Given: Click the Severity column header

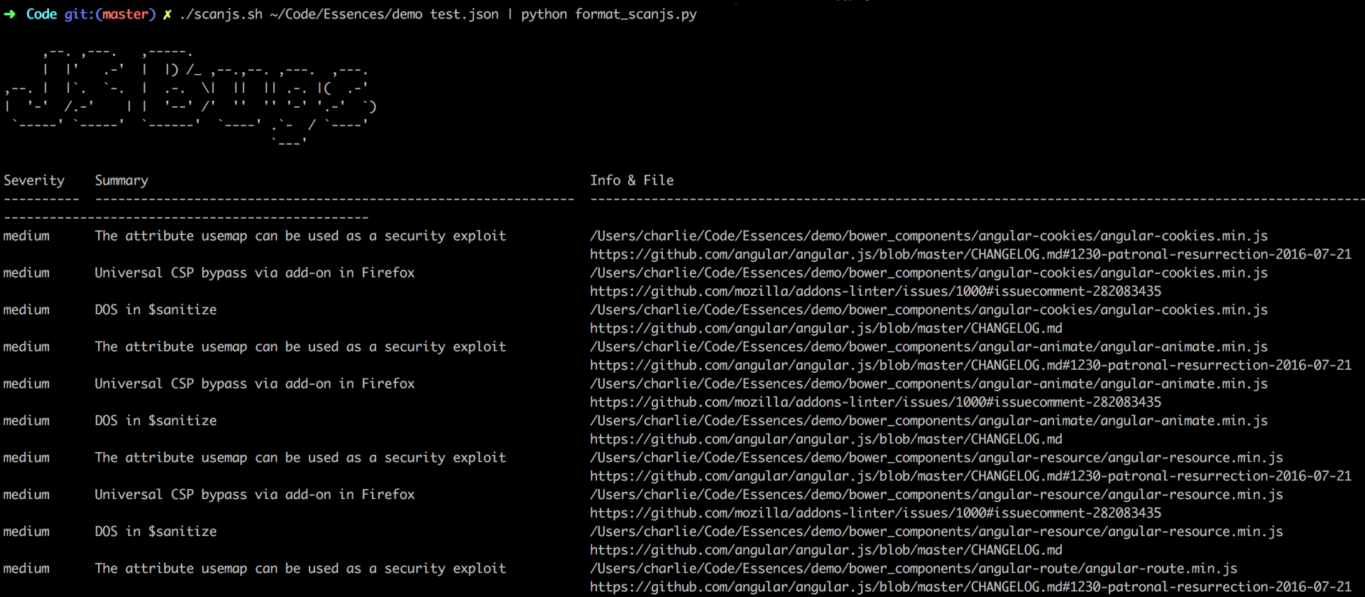Looking at the screenshot, I should 34,181.
